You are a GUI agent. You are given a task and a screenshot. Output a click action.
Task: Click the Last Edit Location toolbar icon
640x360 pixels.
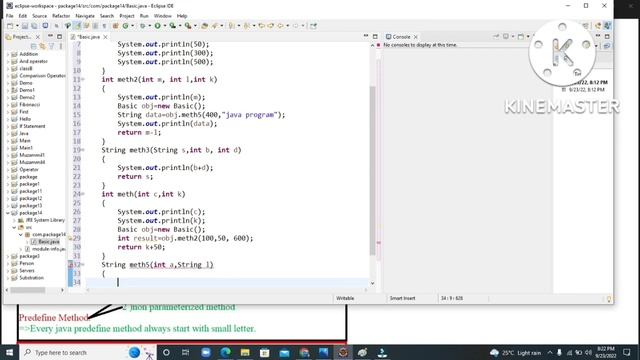click(261, 26)
